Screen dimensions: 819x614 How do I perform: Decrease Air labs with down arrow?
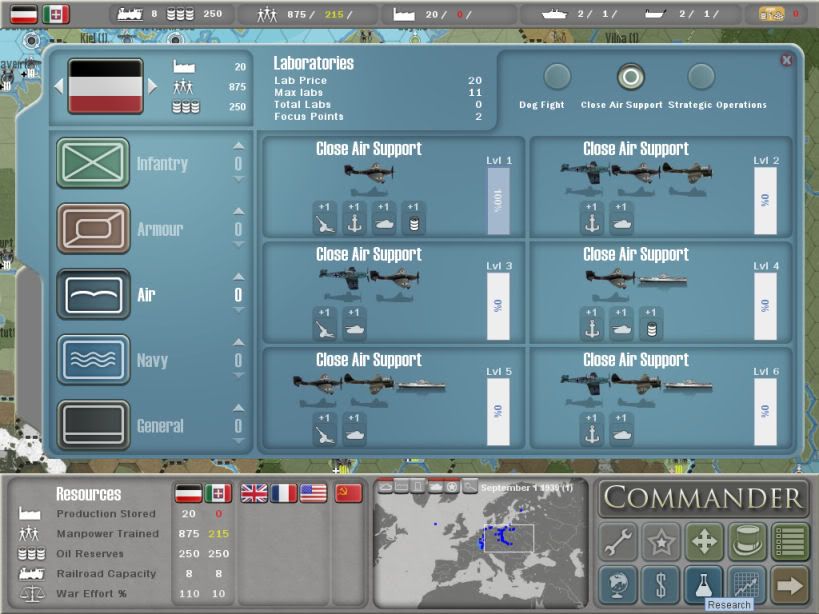click(x=238, y=310)
